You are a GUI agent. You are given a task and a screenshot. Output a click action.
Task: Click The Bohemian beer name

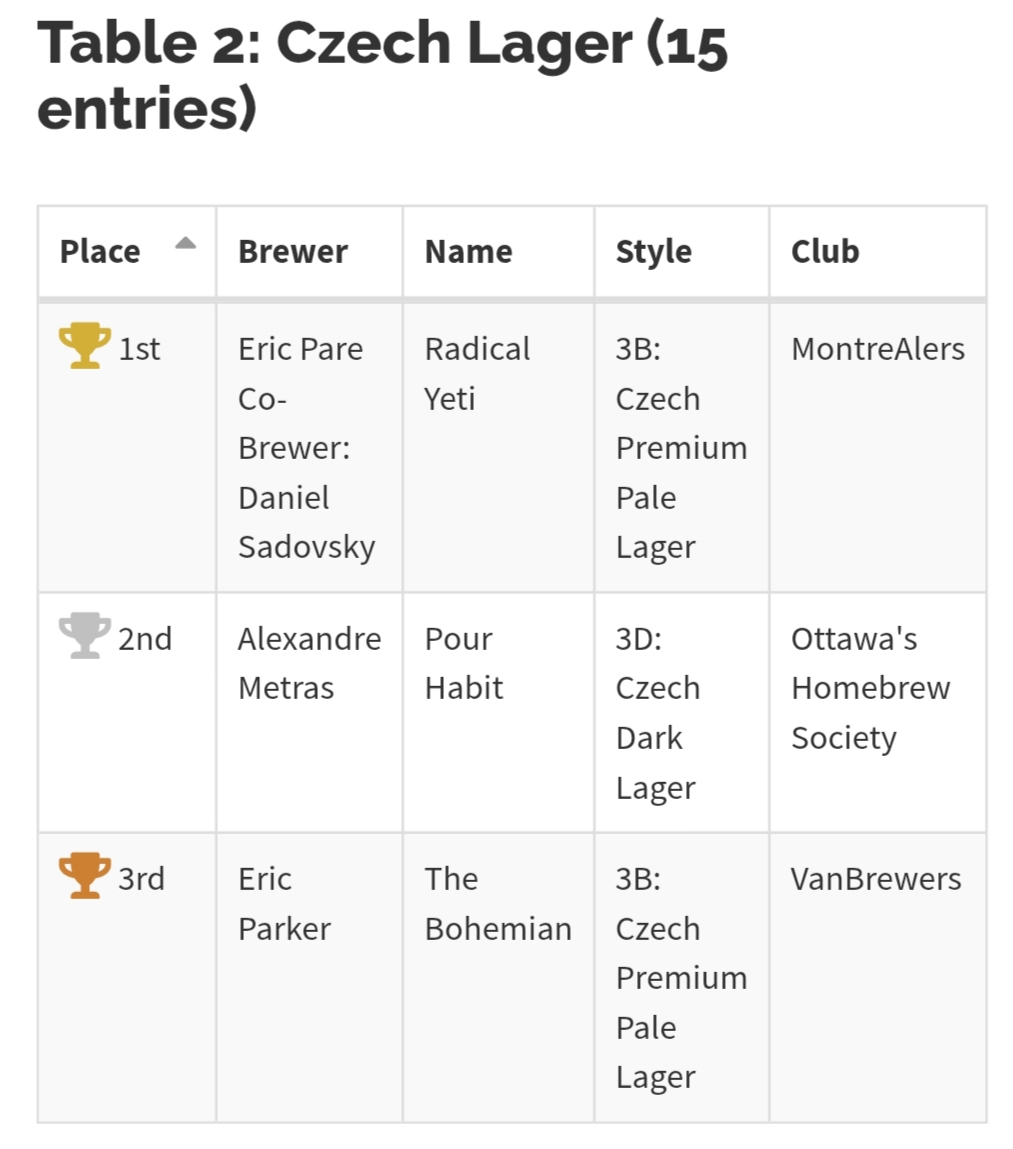point(497,903)
